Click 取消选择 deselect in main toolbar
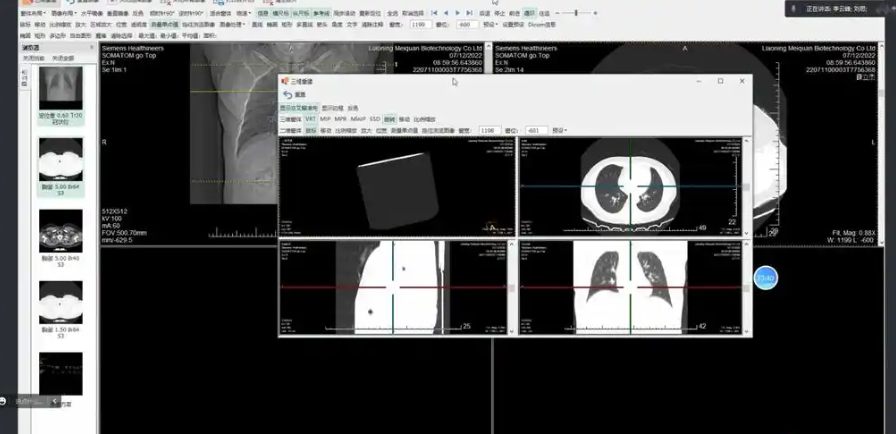 (x=413, y=13)
